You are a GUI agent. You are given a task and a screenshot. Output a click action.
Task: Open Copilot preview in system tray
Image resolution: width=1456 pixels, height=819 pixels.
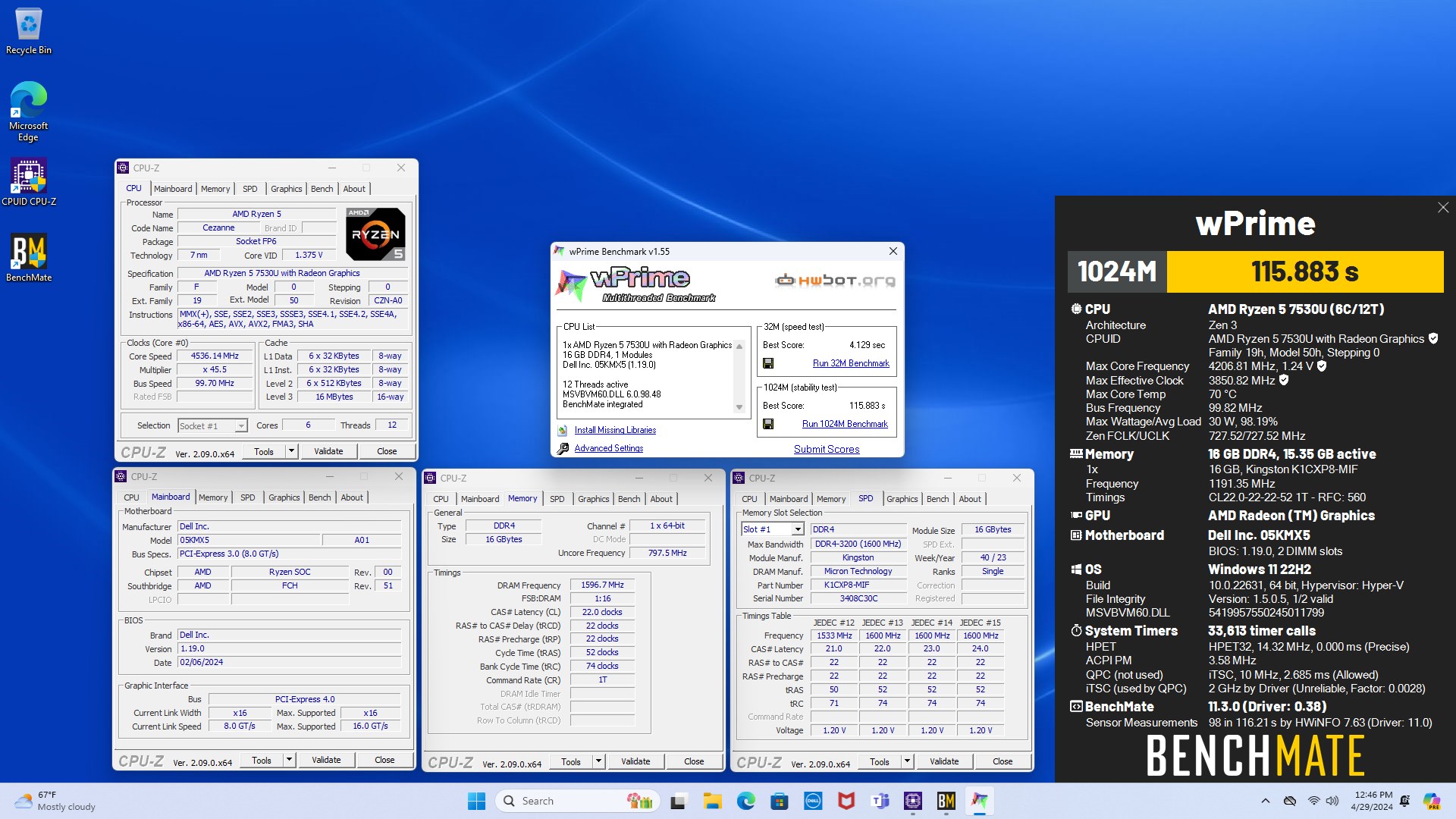[1431, 801]
